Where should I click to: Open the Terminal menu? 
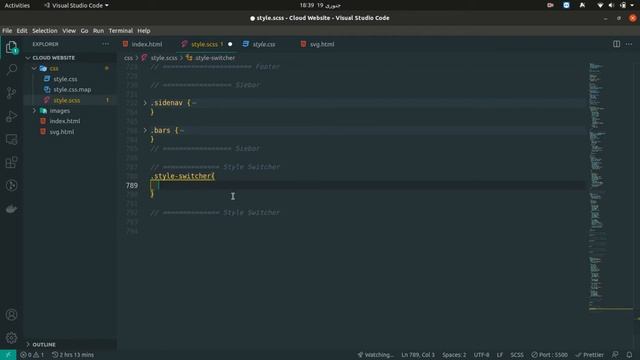(x=120, y=31)
